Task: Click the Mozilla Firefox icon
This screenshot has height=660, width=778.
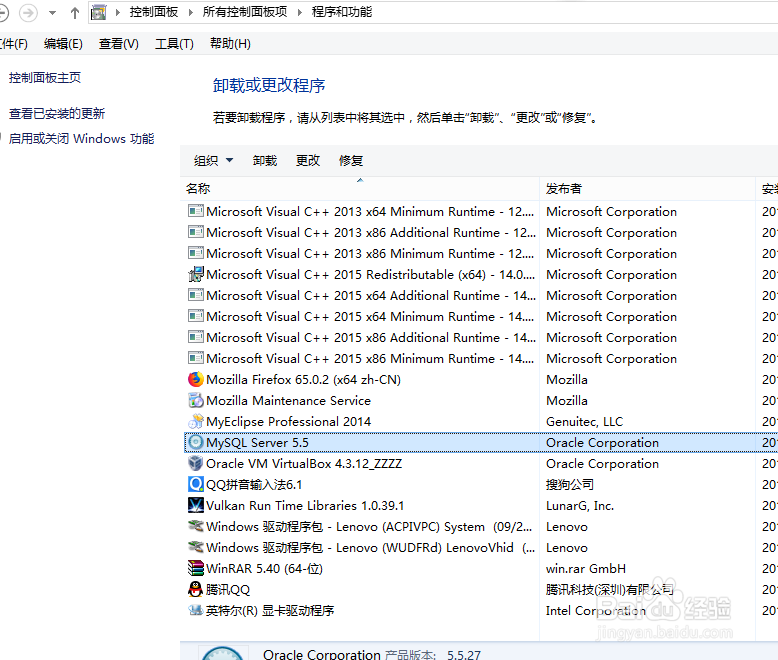Action: coord(195,379)
